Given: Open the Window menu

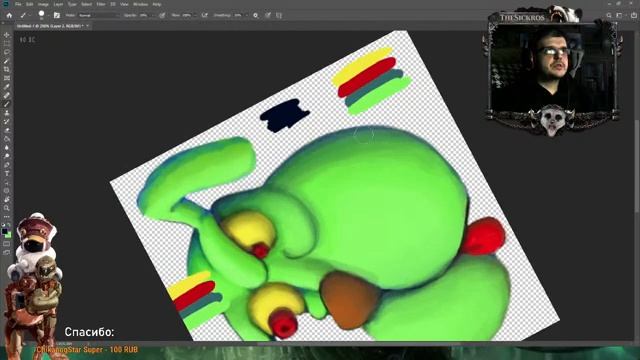Looking at the screenshot, I should click(x=140, y=4).
